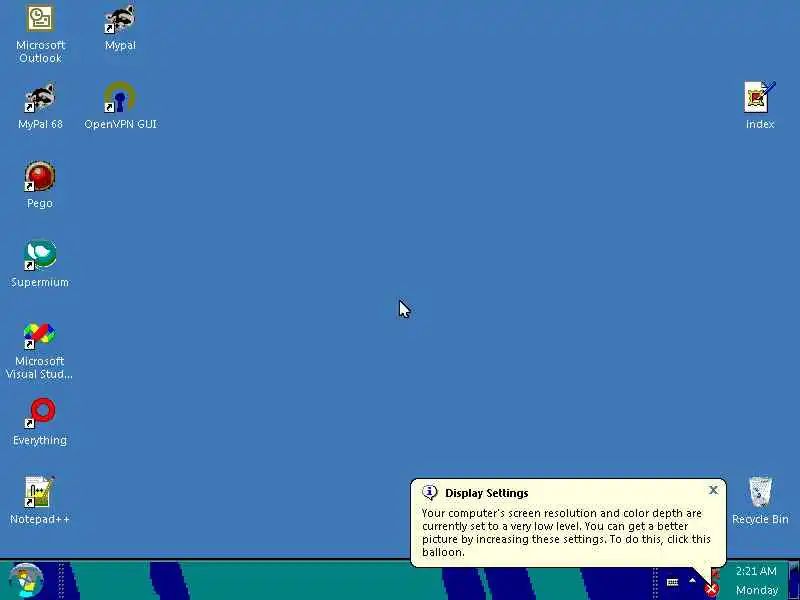Open the Microsoft Outlook desktop icon
This screenshot has width=800, height=600.
[x=40, y=34]
